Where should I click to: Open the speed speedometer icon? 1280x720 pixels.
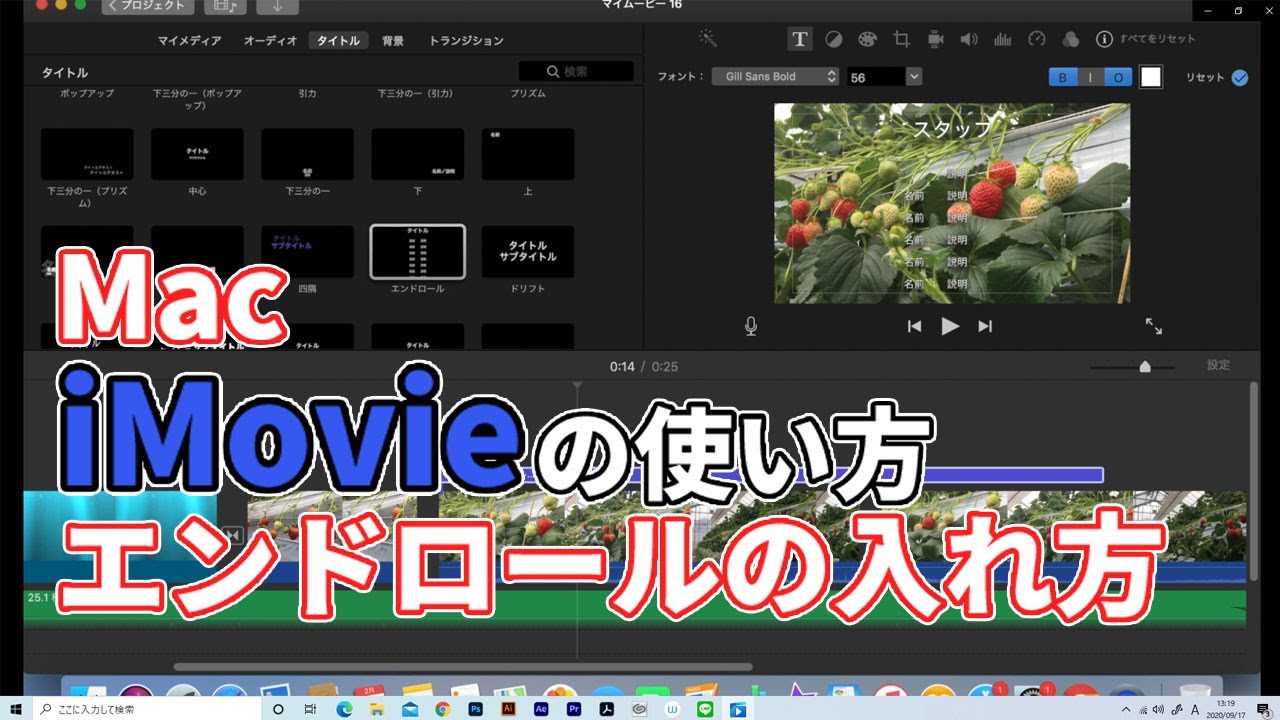pyautogui.click(x=1037, y=39)
